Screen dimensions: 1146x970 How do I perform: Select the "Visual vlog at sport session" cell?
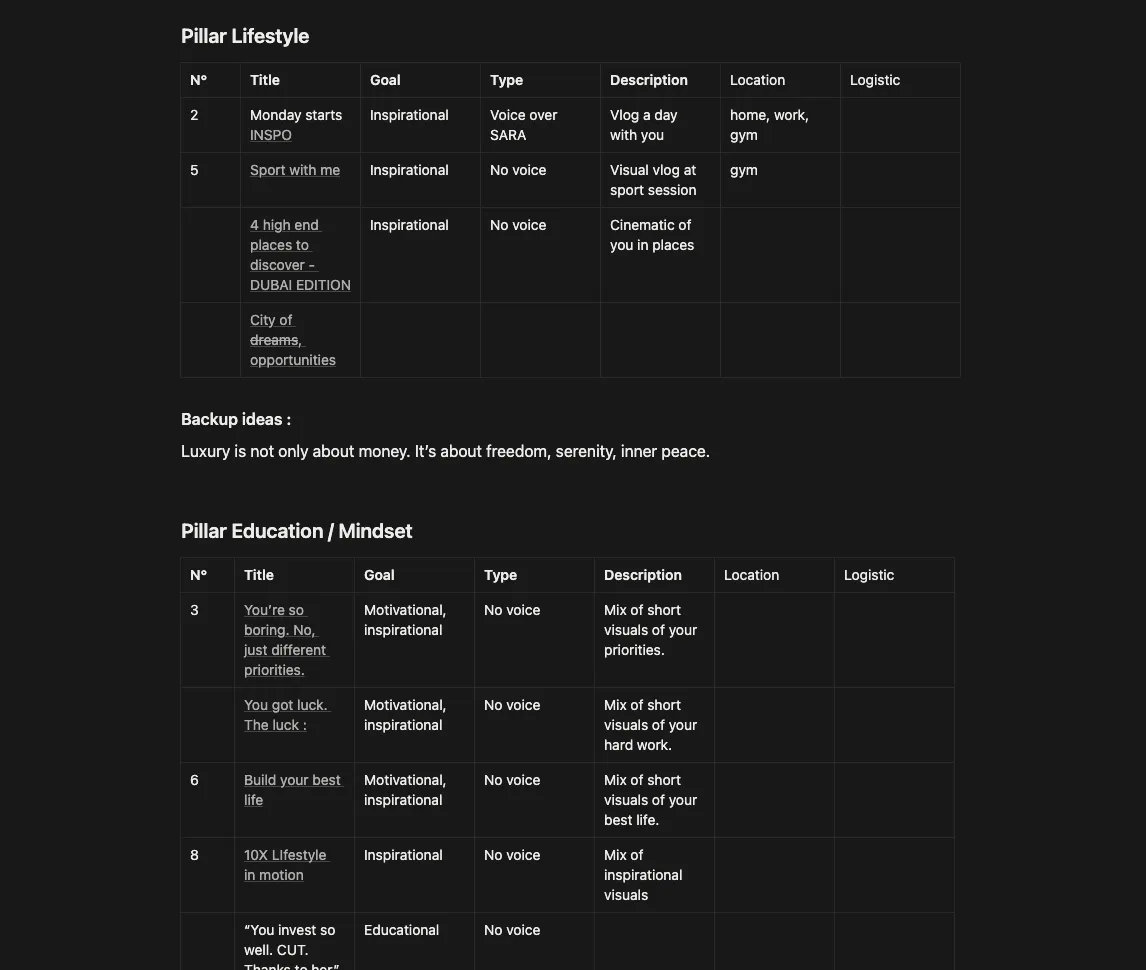[x=653, y=180]
